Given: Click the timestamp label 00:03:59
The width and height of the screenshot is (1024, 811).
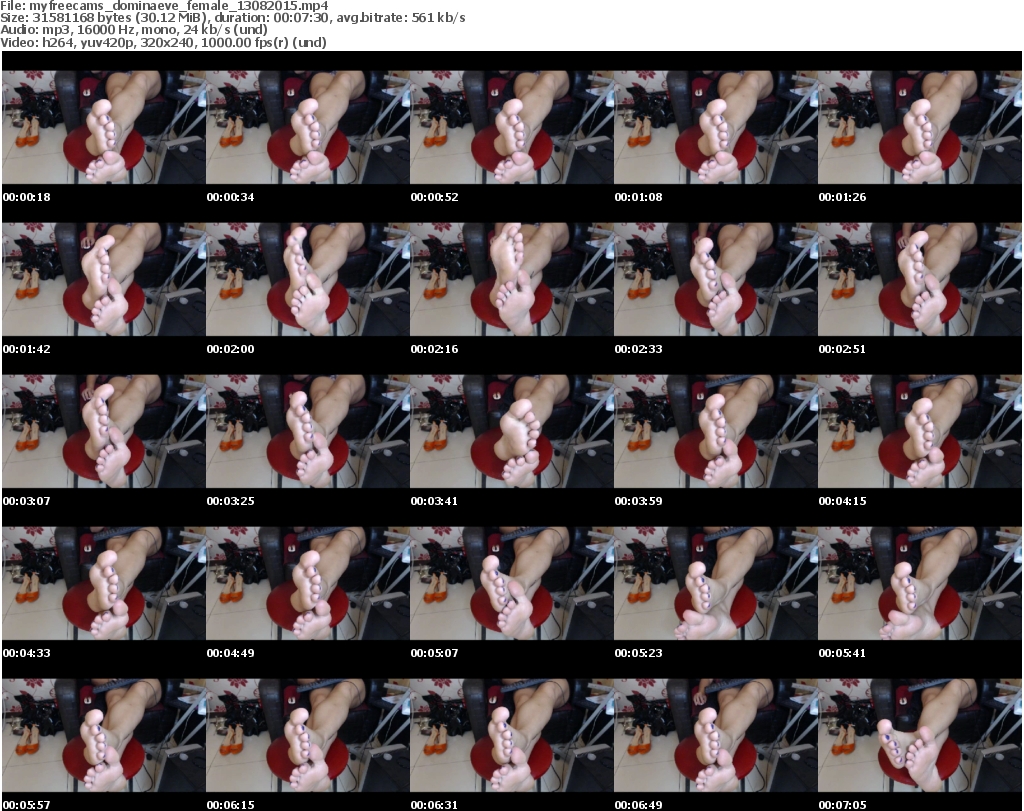Looking at the screenshot, I should click(x=639, y=501).
